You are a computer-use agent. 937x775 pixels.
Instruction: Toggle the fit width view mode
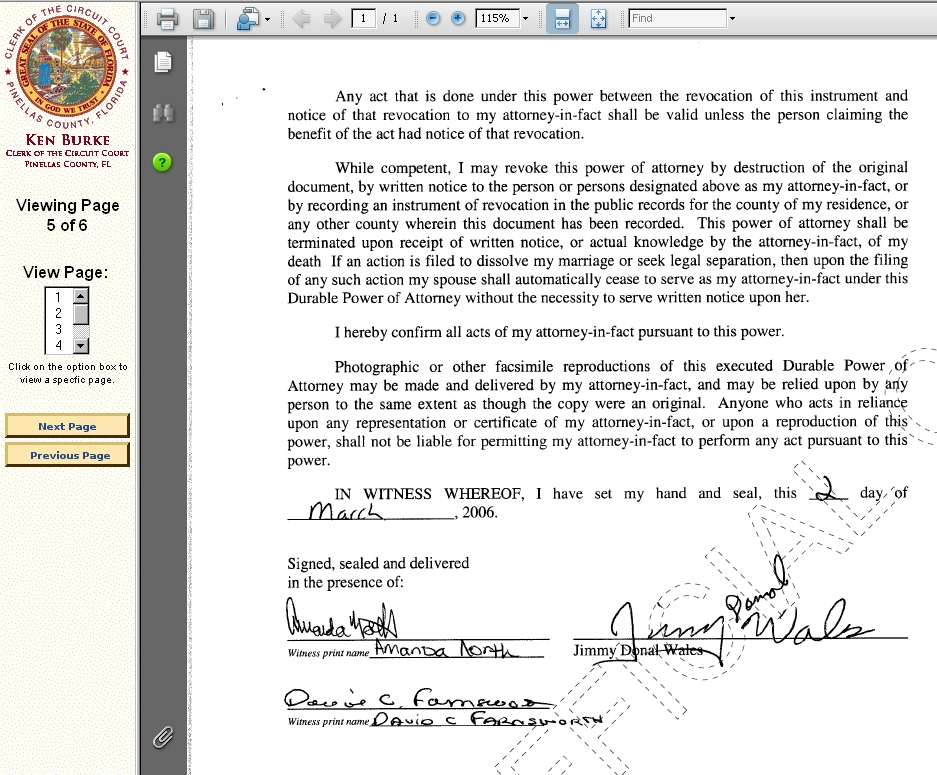tap(562, 18)
